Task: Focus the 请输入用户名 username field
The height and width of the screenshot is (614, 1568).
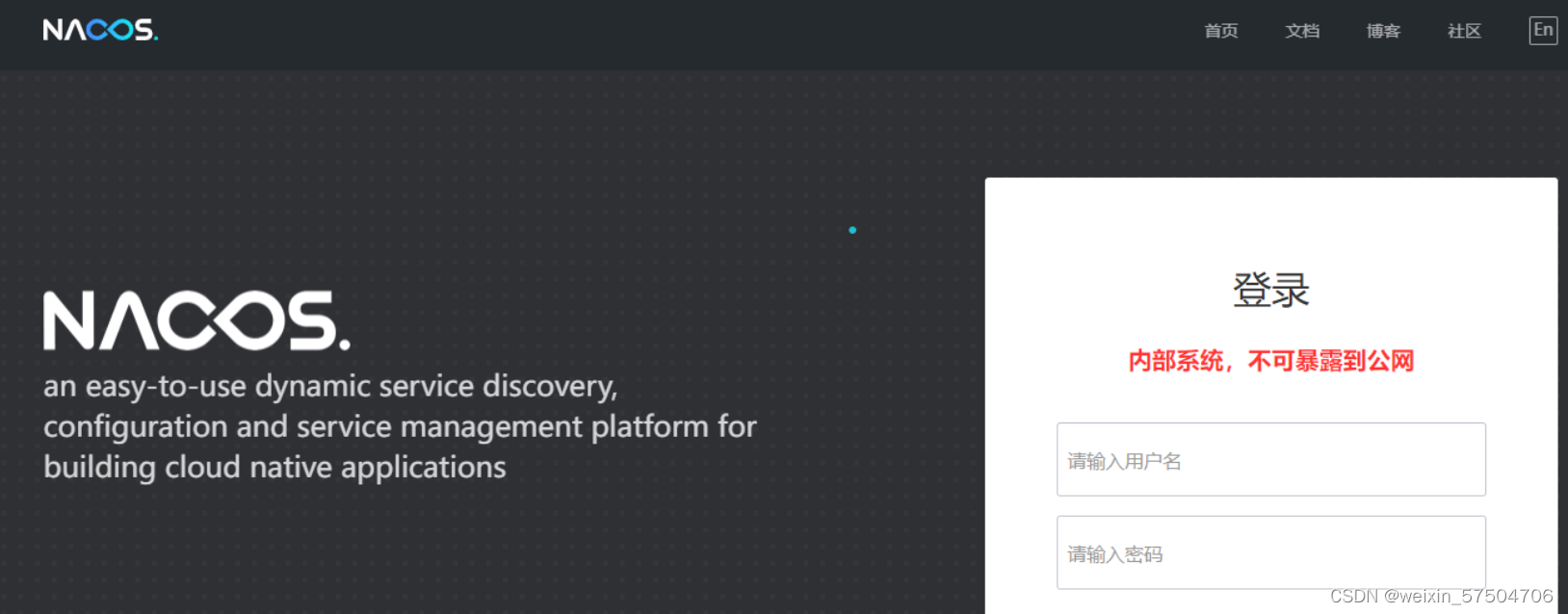Action: click(1270, 459)
